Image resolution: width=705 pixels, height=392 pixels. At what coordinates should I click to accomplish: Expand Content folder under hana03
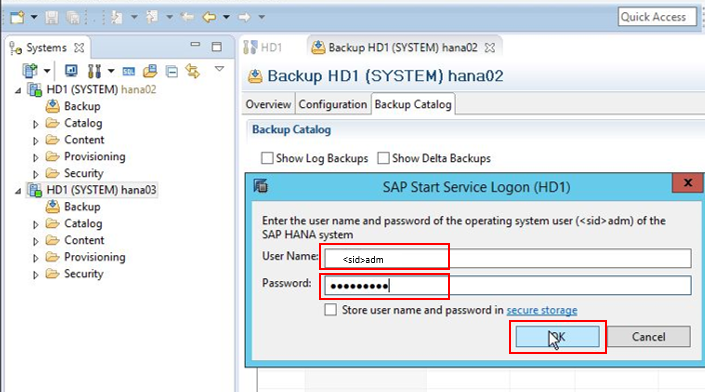36,241
